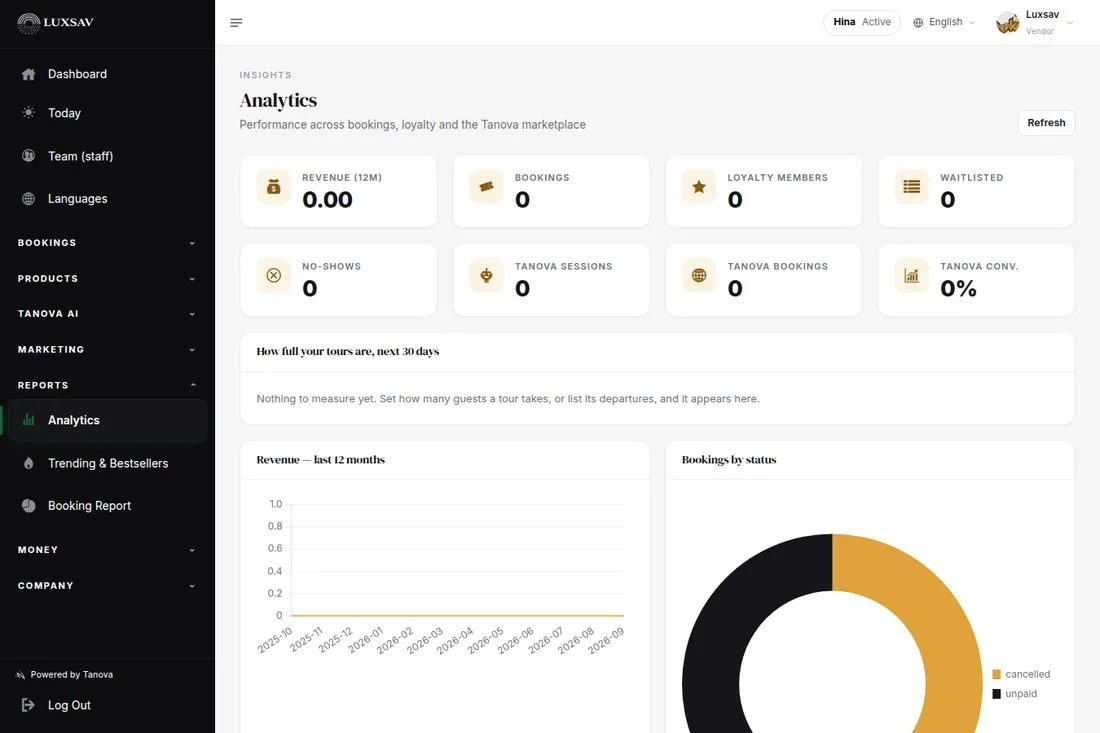The width and height of the screenshot is (1100, 733).
Task: Toggle the unpaid legend entry
Action: coord(1014,694)
